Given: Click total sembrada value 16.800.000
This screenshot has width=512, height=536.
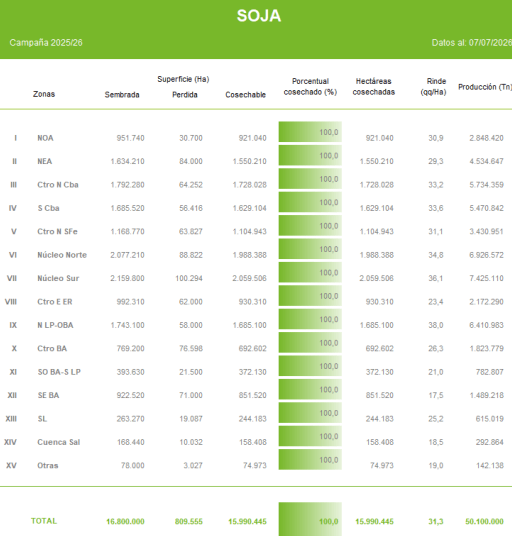Looking at the screenshot, I should (x=125, y=522).
